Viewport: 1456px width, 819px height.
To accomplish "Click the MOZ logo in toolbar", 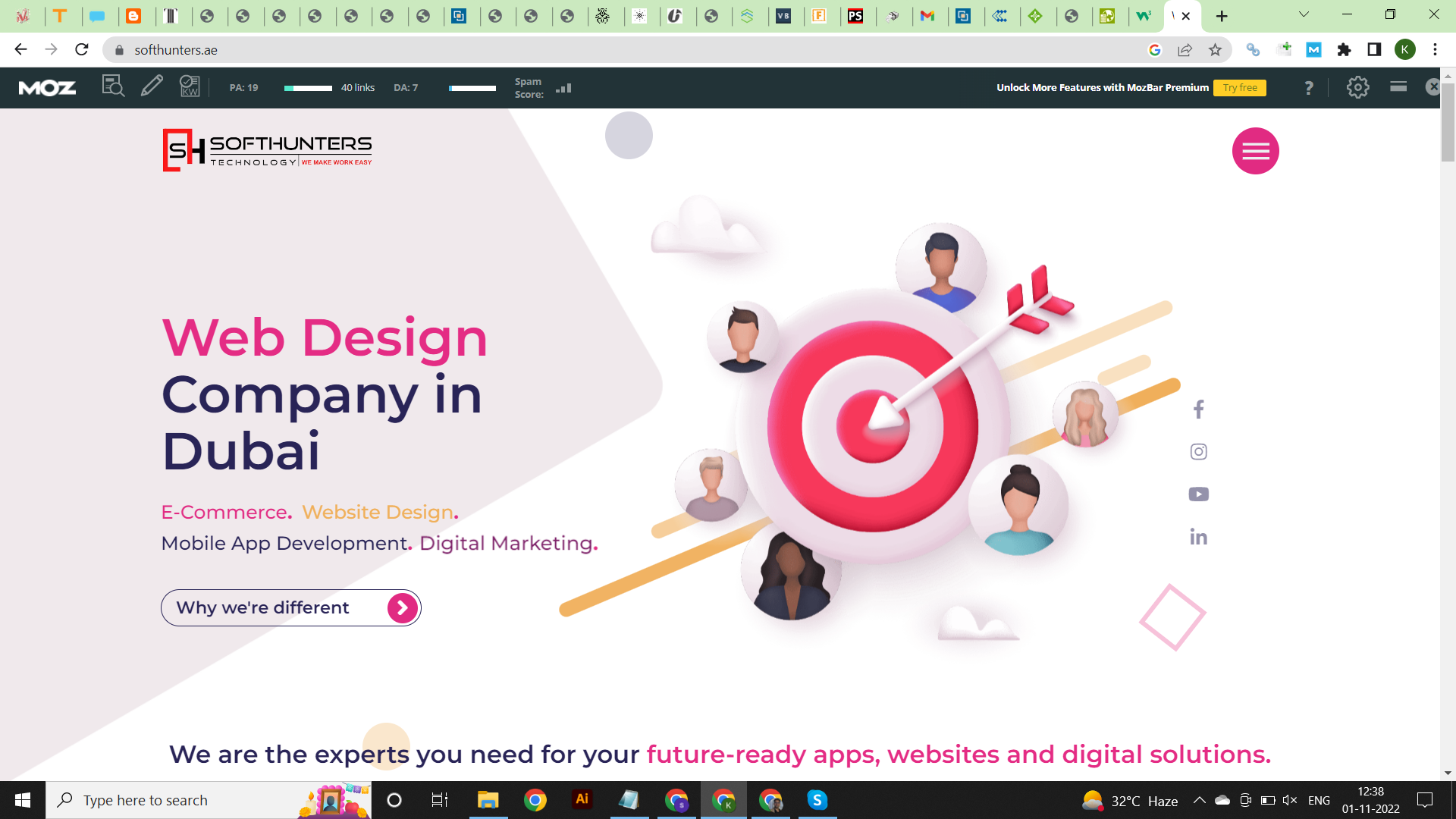I will point(47,88).
